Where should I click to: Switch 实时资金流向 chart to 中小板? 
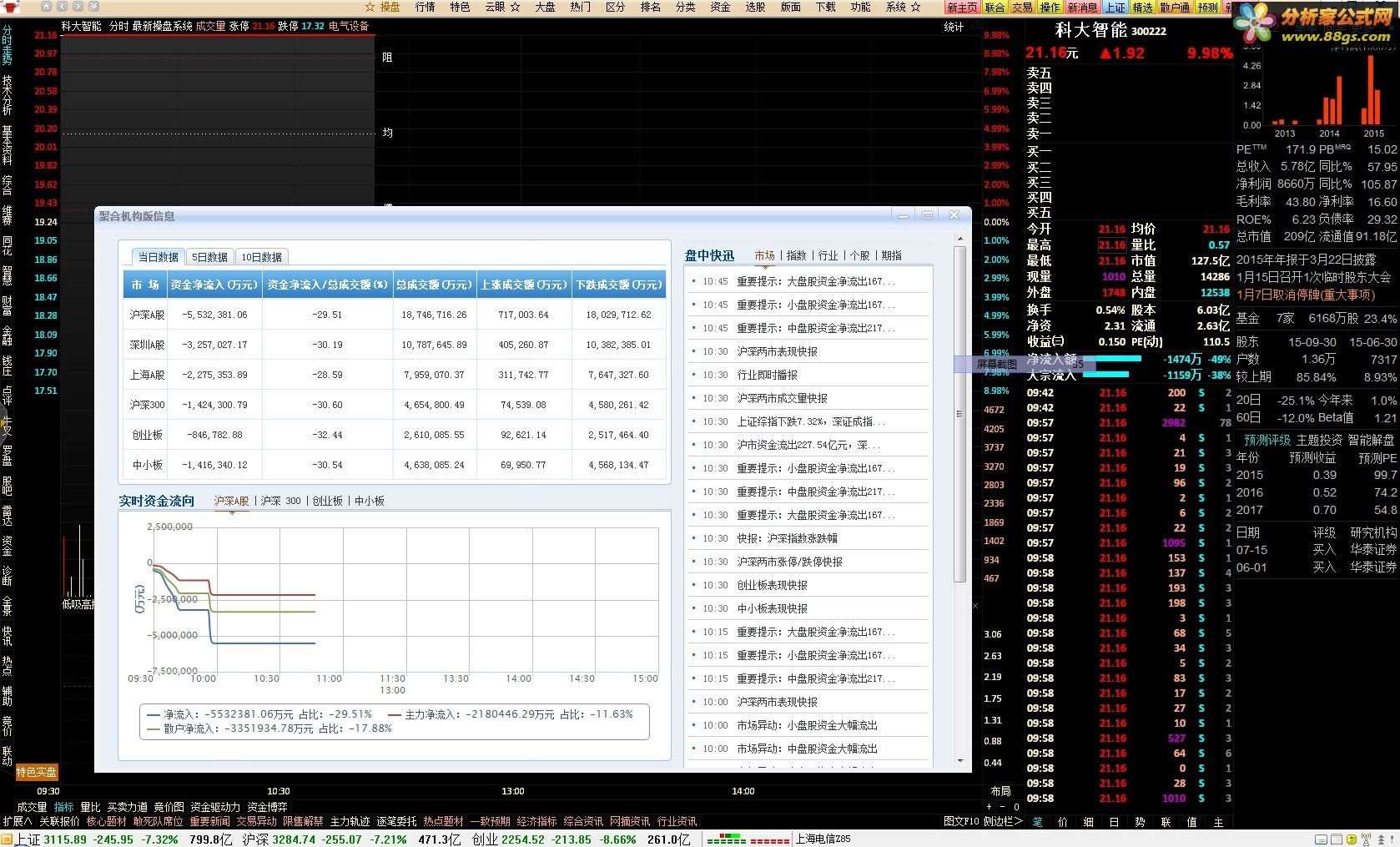click(370, 501)
